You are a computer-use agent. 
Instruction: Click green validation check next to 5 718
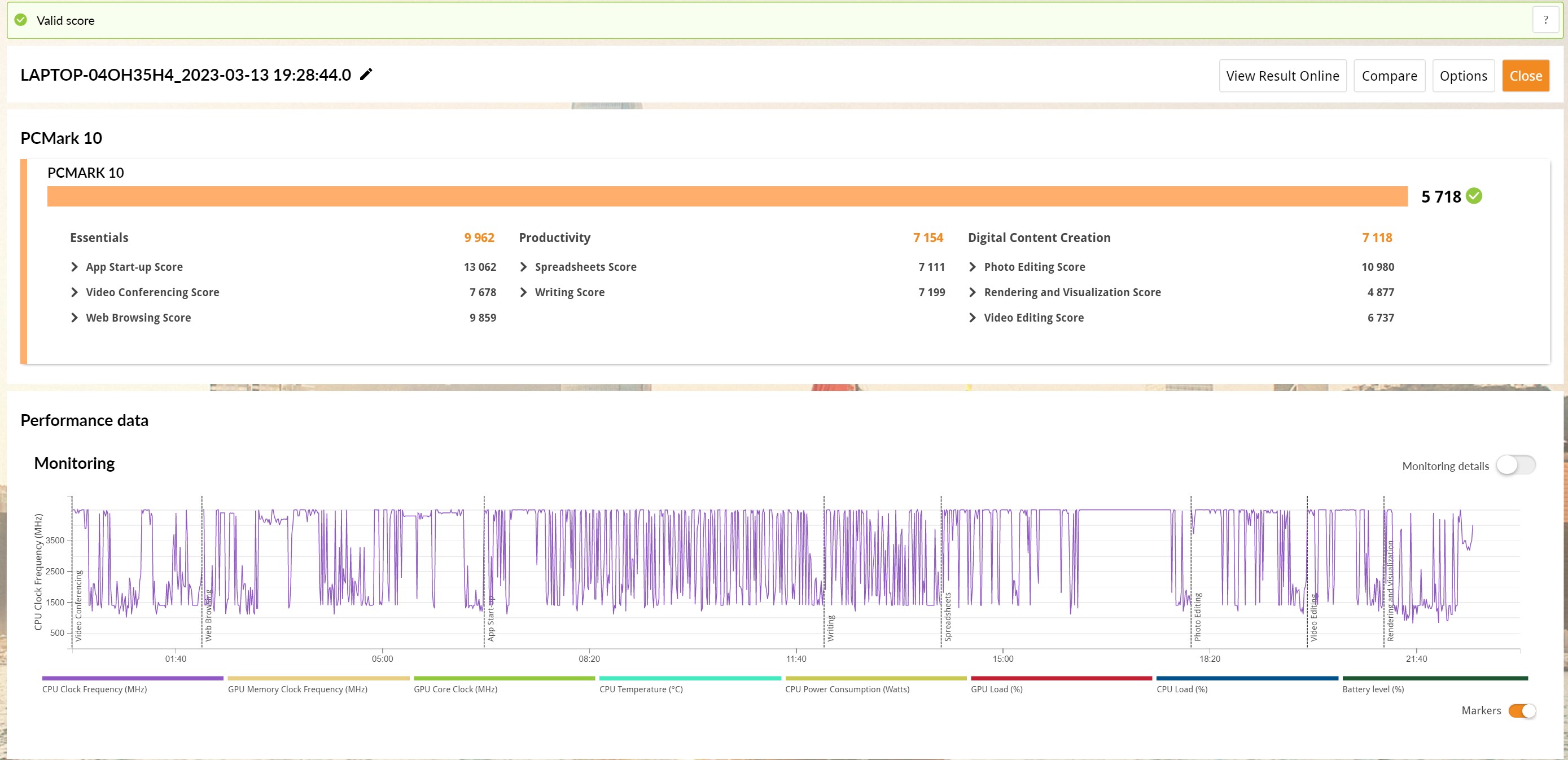(x=1474, y=196)
